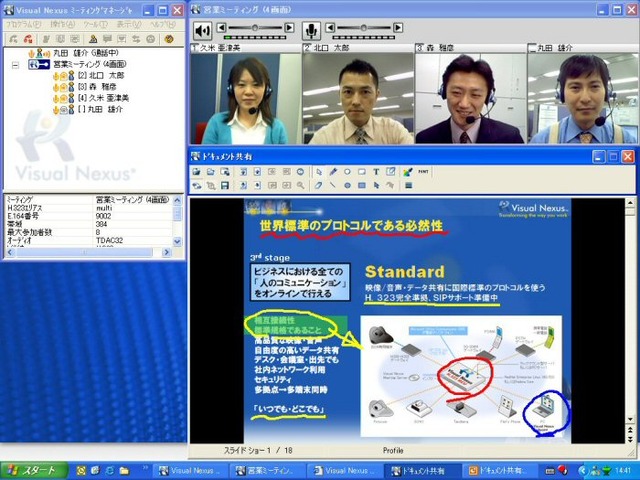The height and width of the screenshot is (480, 640).
Task: Click E.164番号 value 9002 in properties
Action: pyautogui.click(x=103, y=216)
